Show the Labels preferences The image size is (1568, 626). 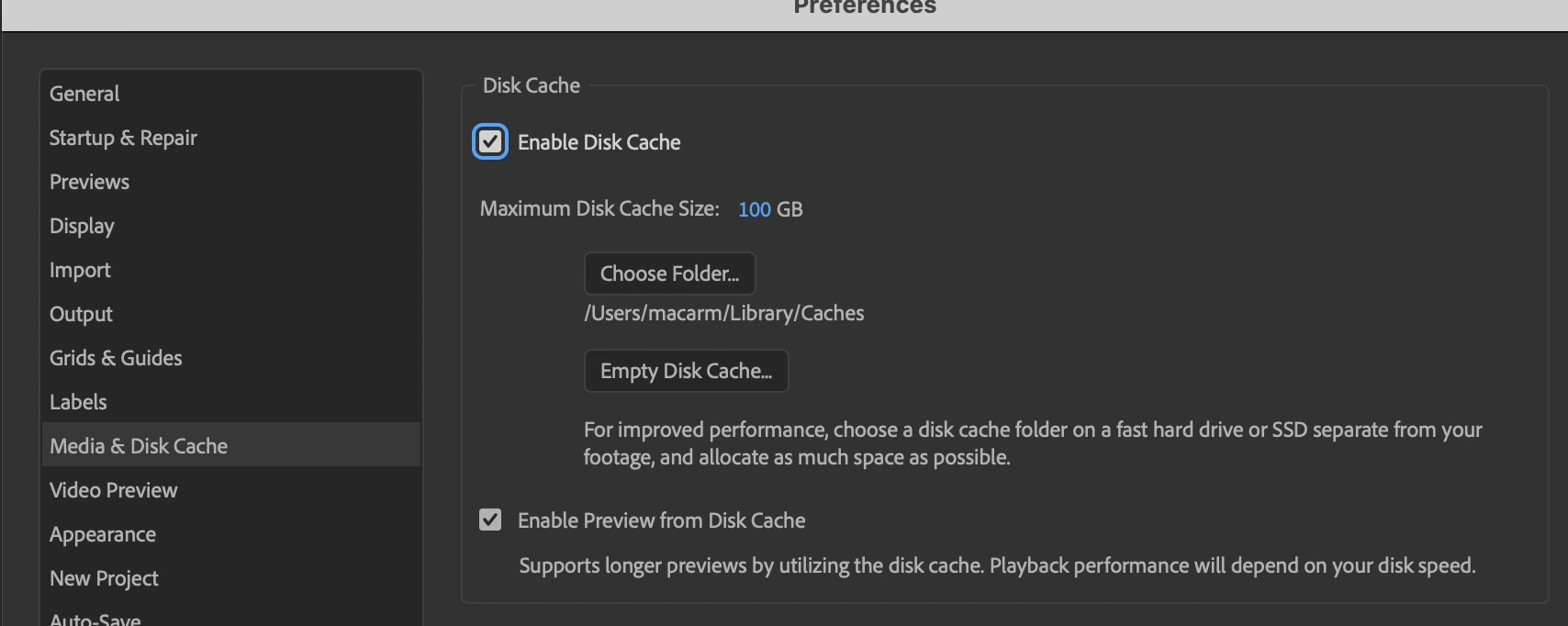[x=78, y=402]
